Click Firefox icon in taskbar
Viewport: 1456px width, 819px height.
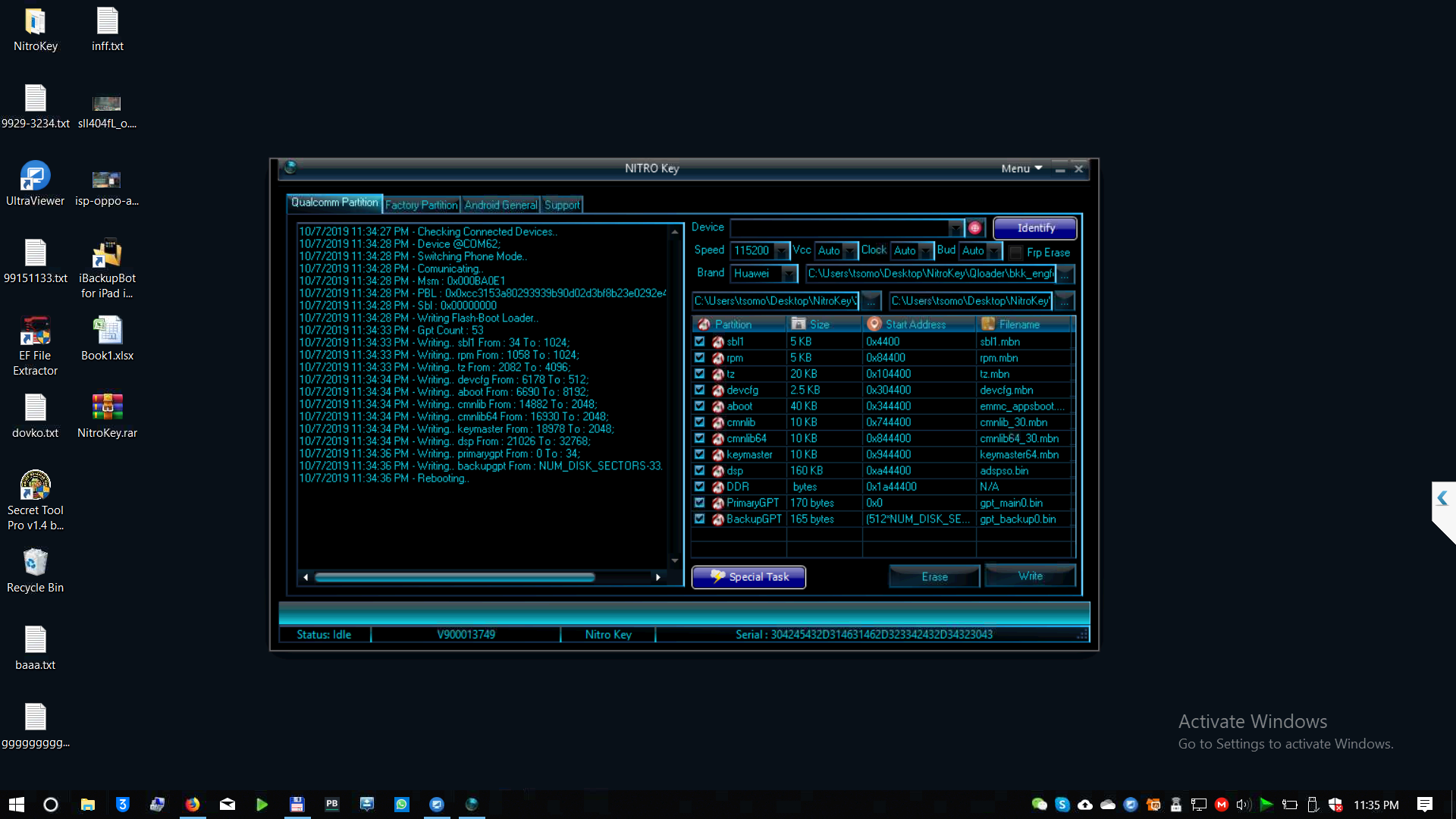(x=193, y=805)
